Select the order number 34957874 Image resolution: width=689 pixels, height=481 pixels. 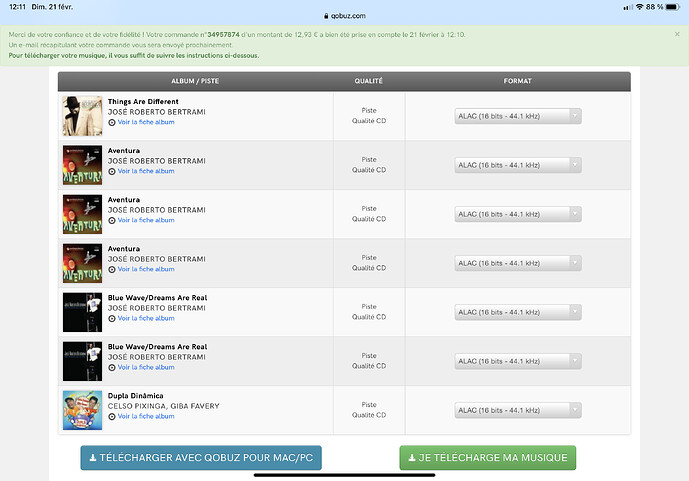[223, 35]
